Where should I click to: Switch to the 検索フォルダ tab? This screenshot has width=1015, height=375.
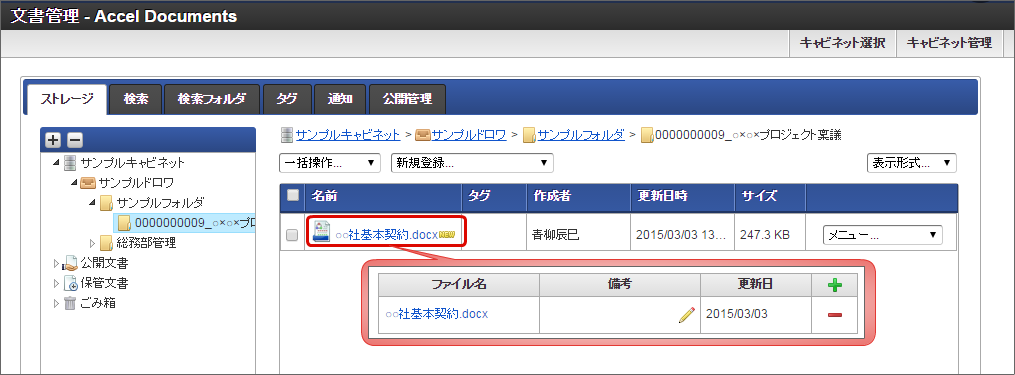(212, 99)
